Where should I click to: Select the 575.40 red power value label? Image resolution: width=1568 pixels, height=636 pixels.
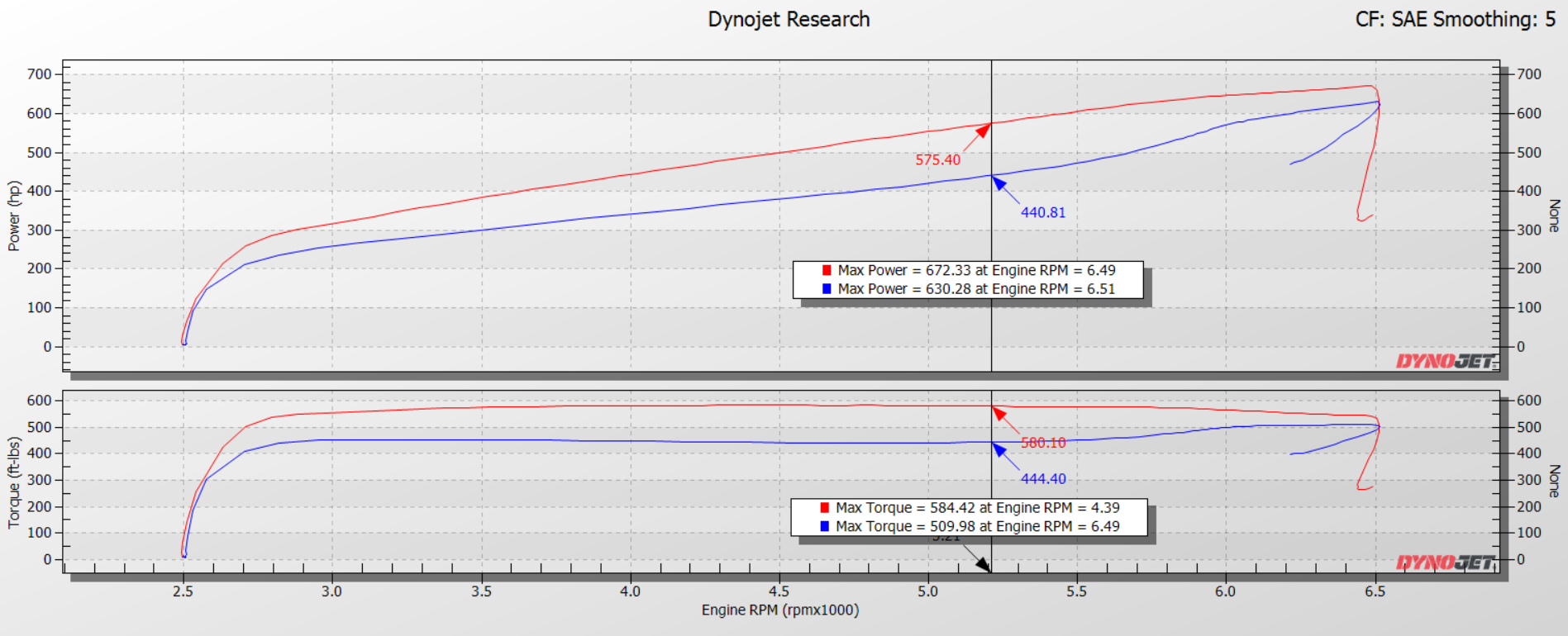[x=937, y=160]
